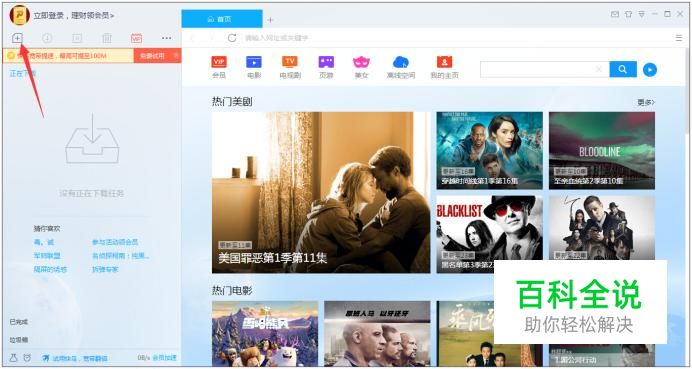Image resolution: width=692 pixels, height=369 pixels.
Task: Open the 美女 mask category icon
Action: 361,67
